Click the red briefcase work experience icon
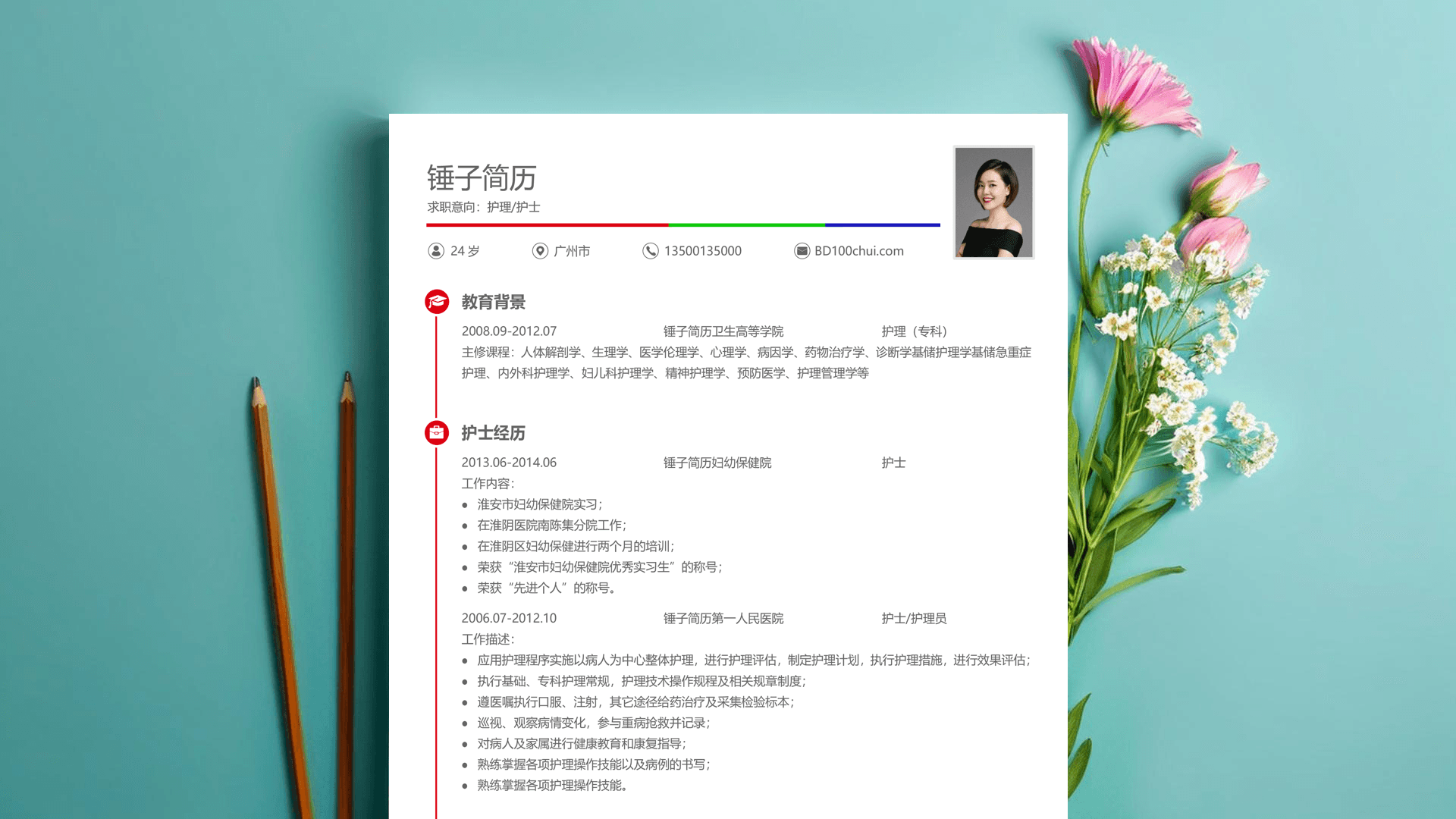 tap(437, 433)
